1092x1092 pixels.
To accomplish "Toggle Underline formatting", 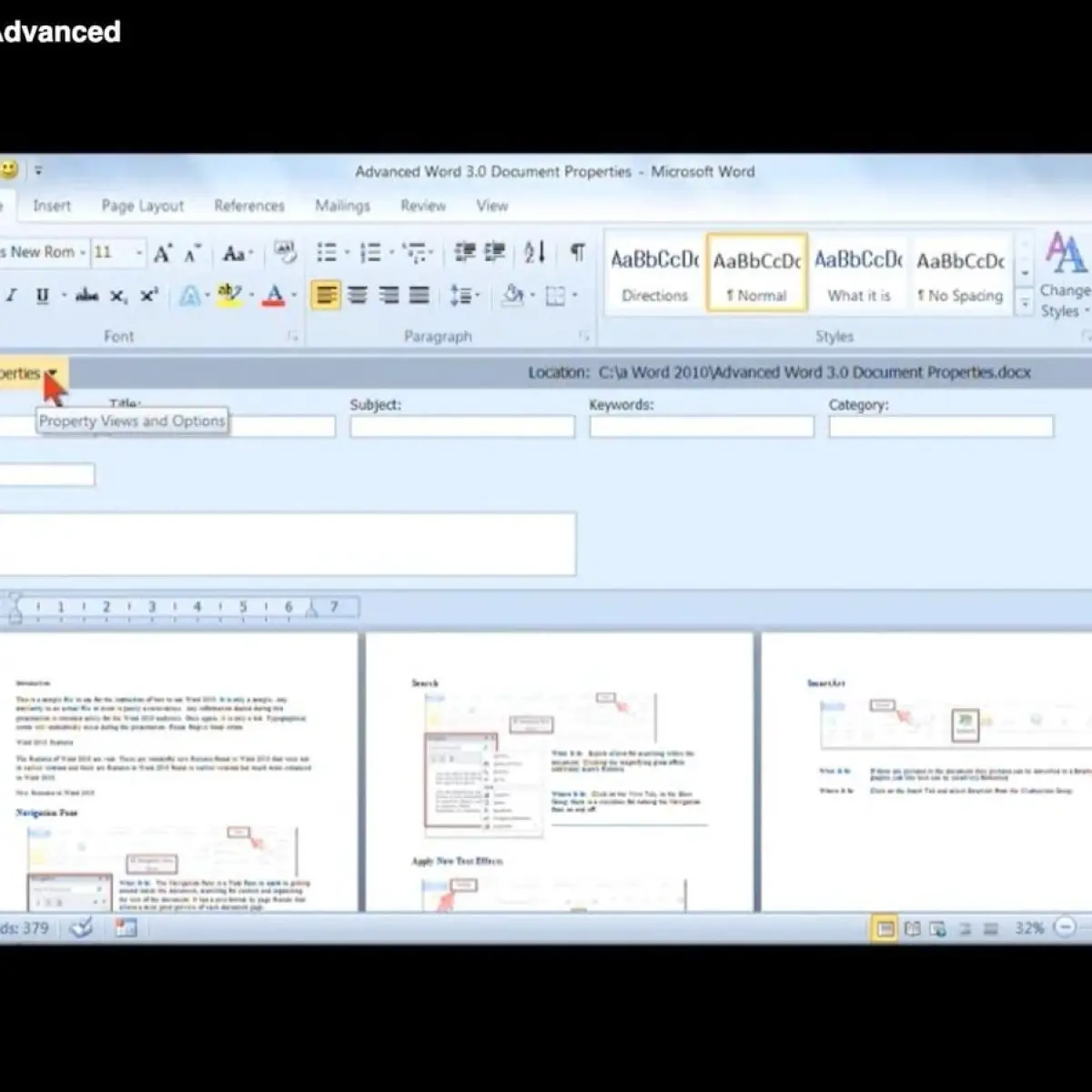I will [x=42, y=296].
